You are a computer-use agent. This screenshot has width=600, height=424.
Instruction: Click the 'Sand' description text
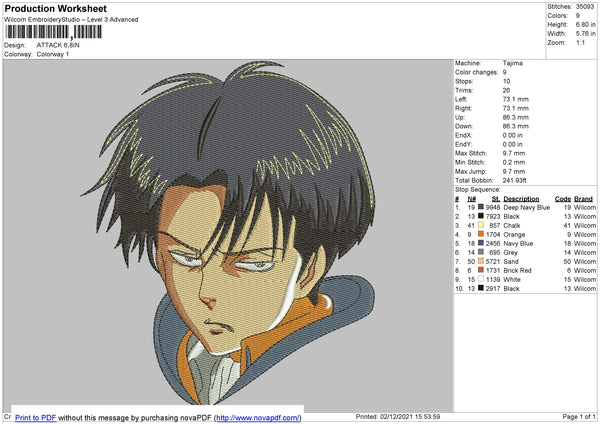(x=511, y=261)
